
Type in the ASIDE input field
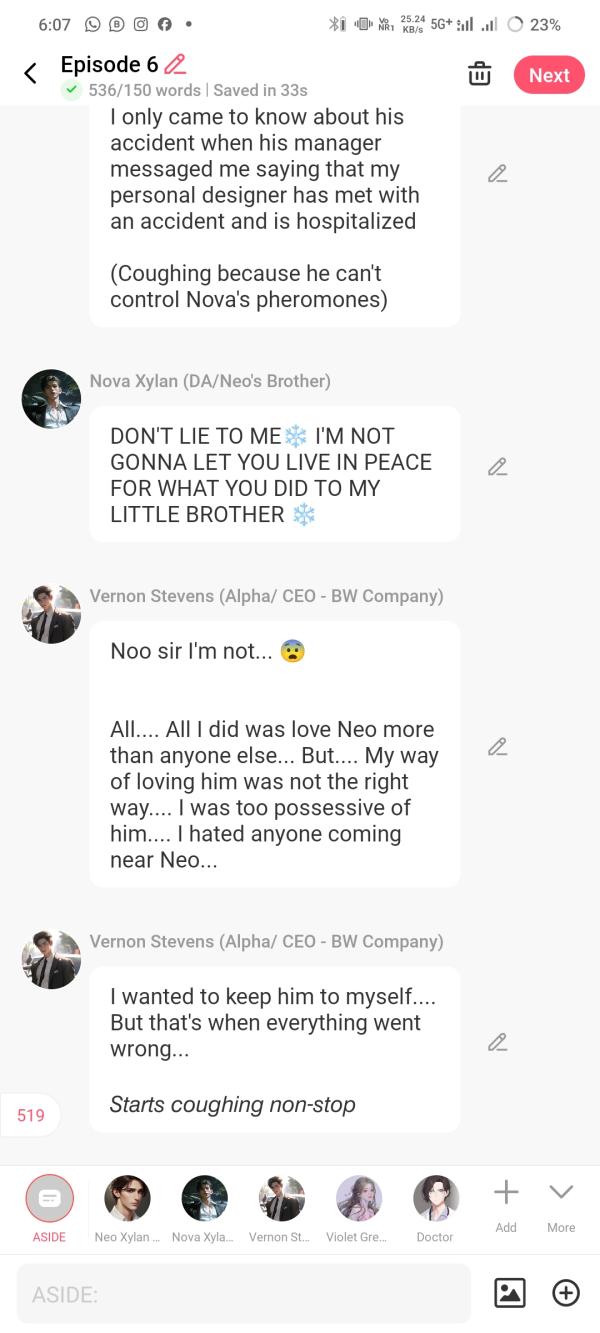point(243,1294)
